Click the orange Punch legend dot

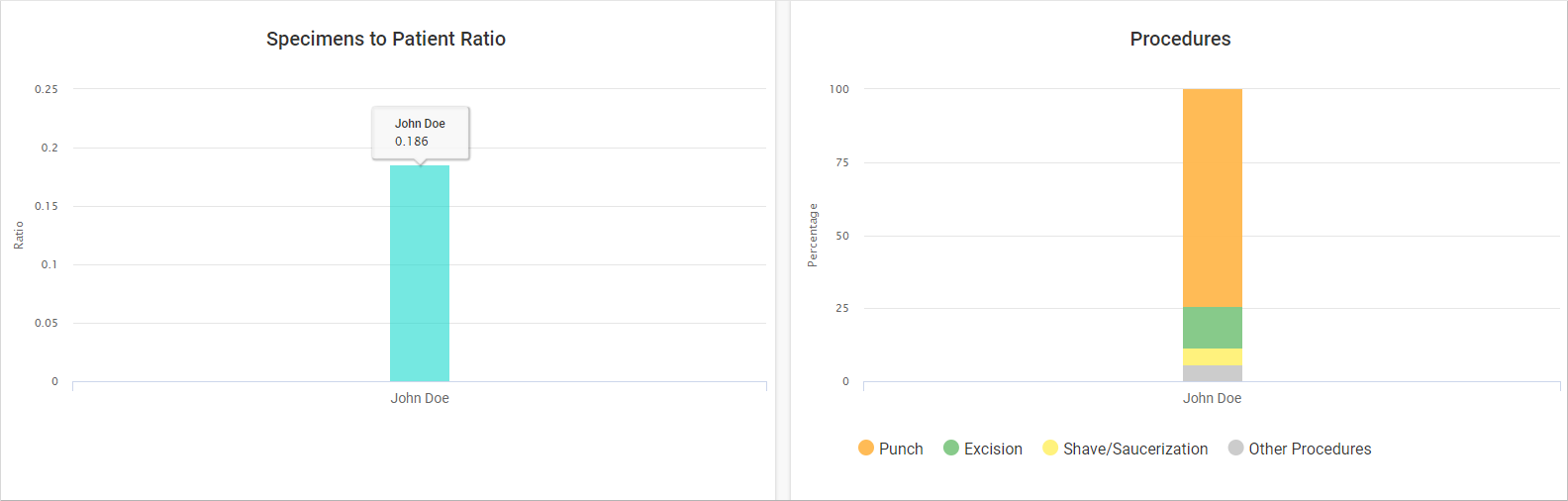point(866,448)
